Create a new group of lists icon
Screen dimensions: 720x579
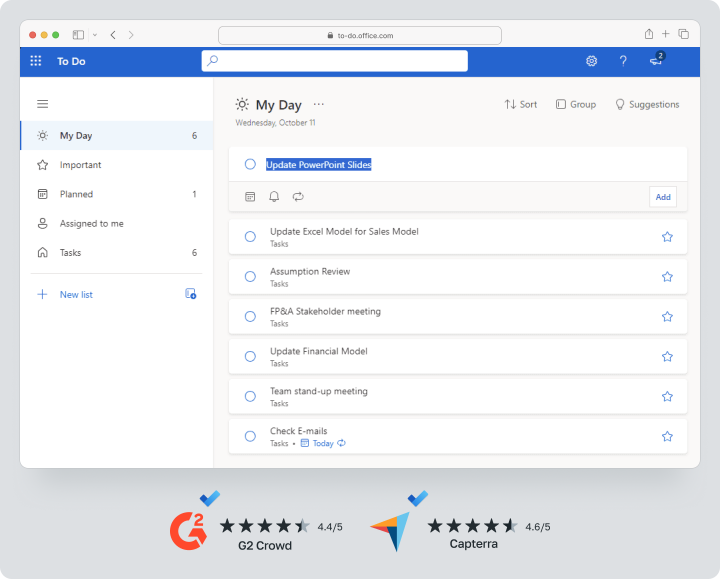pos(190,294)
